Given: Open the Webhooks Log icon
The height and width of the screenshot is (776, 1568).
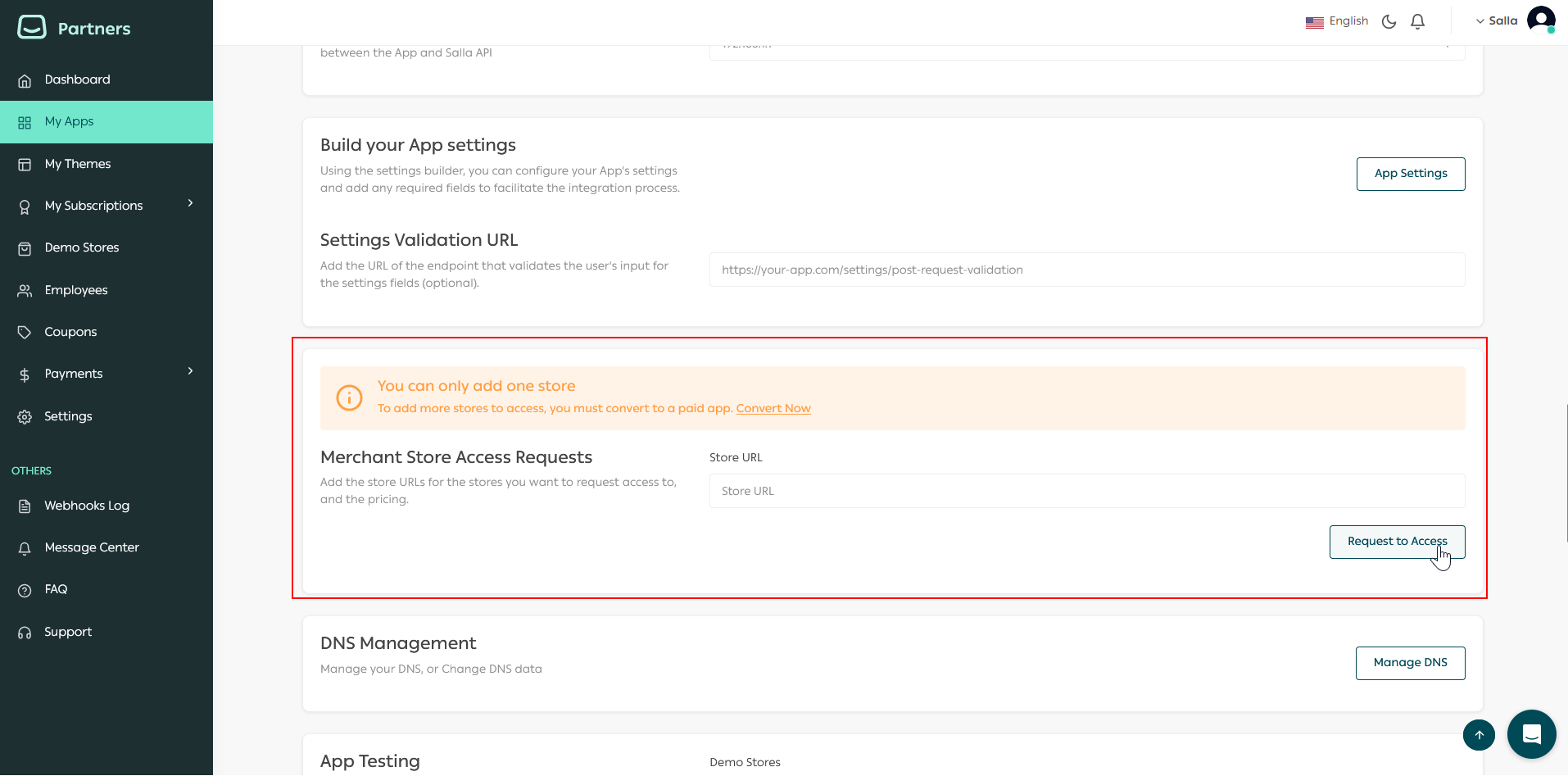Looking at the screenshot, I should 25,506.
